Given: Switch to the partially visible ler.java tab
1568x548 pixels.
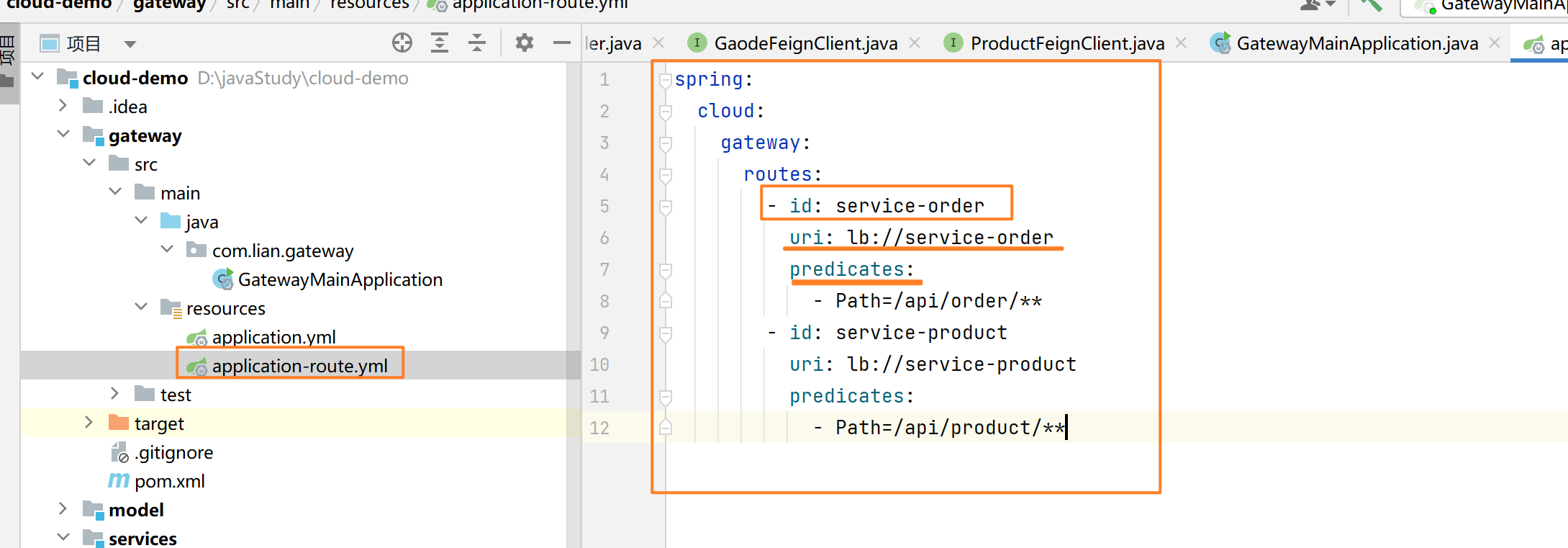Looking at the screenshot, I should pyautogui.click(x=614, y=43).
